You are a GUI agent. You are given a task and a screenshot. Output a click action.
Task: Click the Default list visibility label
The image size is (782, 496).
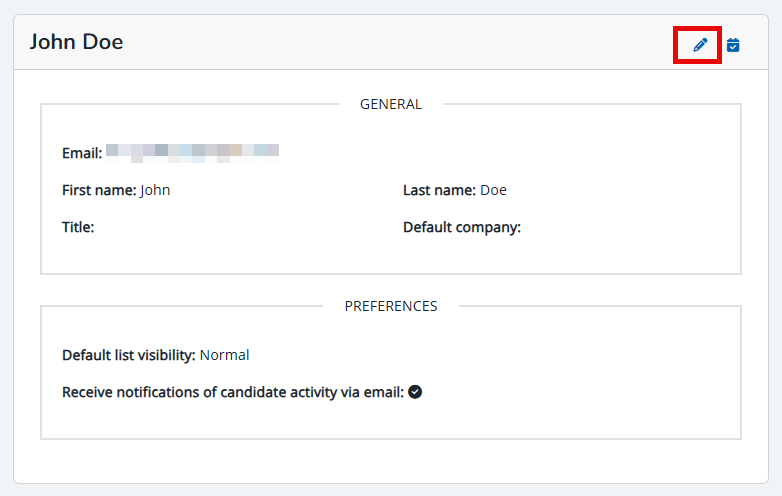(x=129, y=355)
